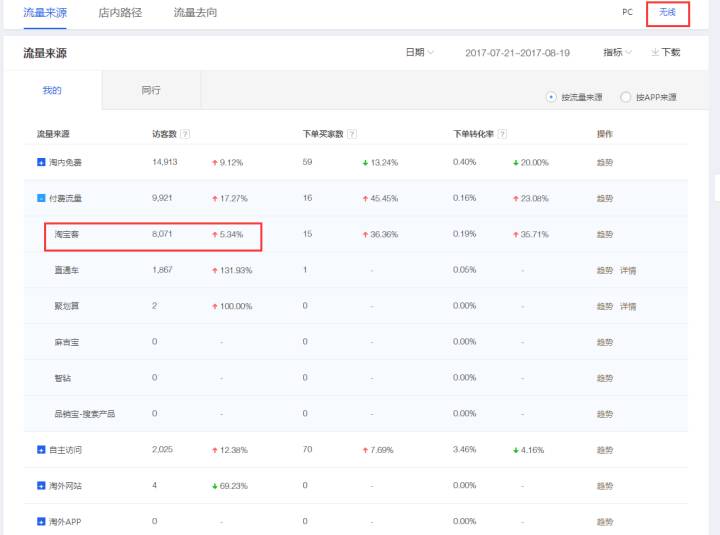Click visitor count 1,867
This screenshot has height=535, width=720.
point(162,270)
